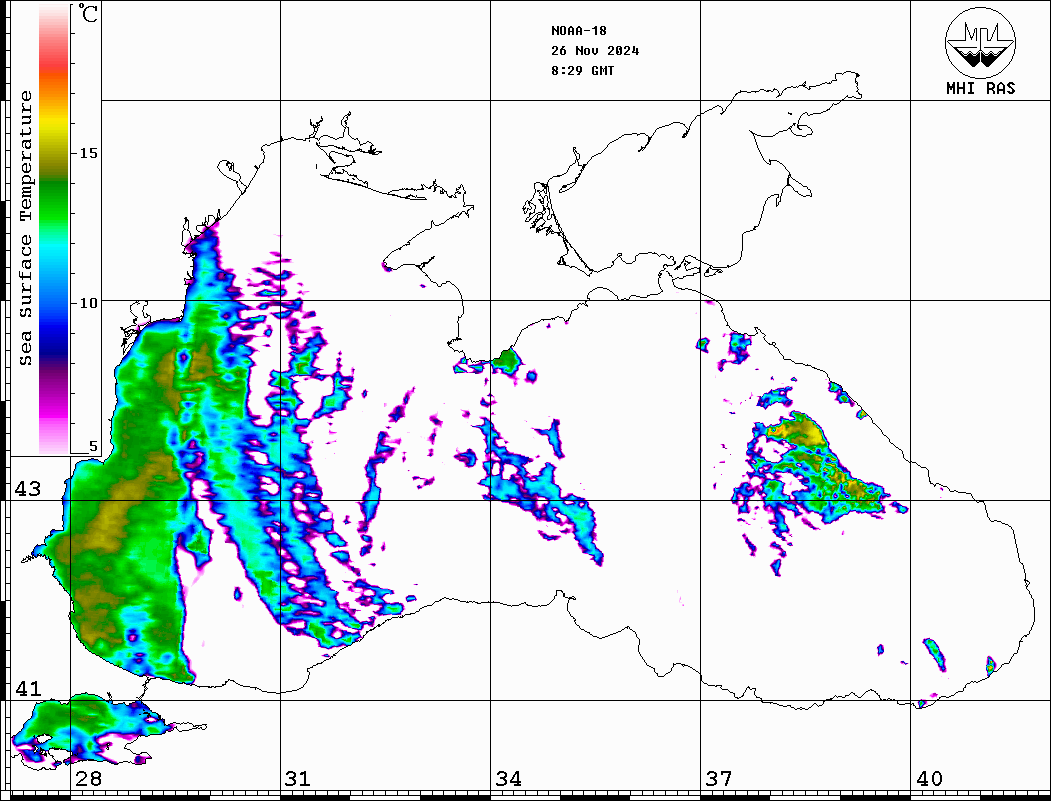Click the MHI RAS circular logo

click(x=980, y=42)
